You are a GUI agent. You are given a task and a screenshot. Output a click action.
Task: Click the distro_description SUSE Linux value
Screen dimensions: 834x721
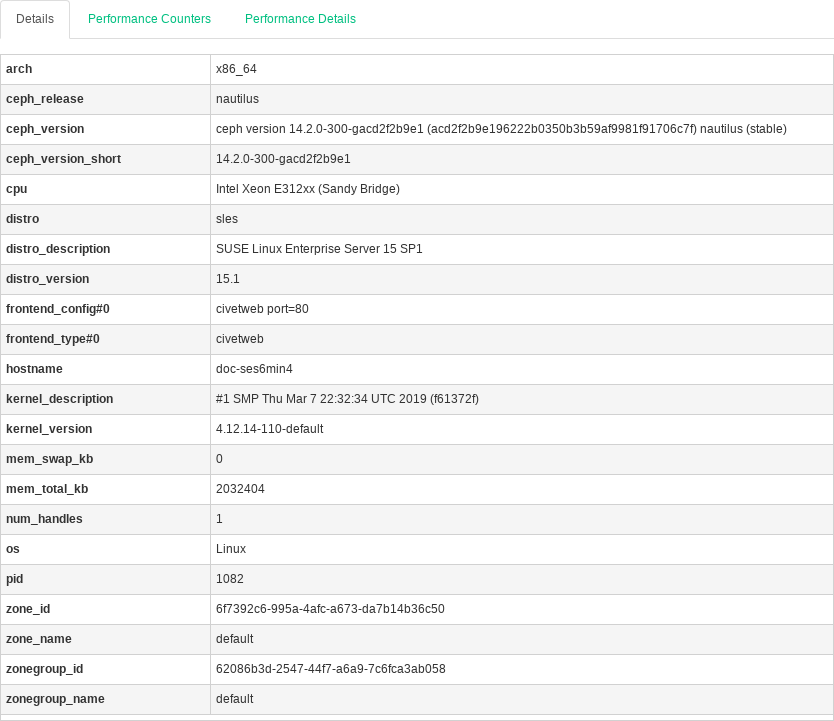tap(319, 249)
